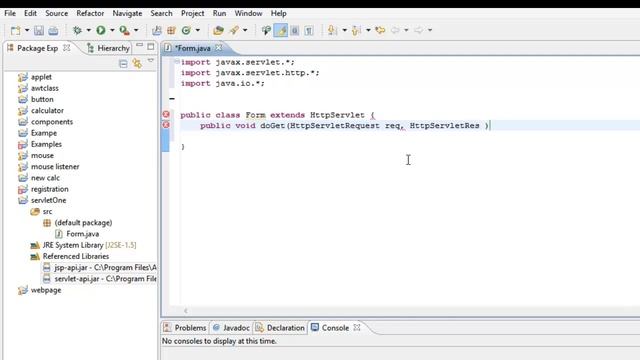Click the error marker beside doGet line
The image size is (640, 360).
(x=166, y=125)
